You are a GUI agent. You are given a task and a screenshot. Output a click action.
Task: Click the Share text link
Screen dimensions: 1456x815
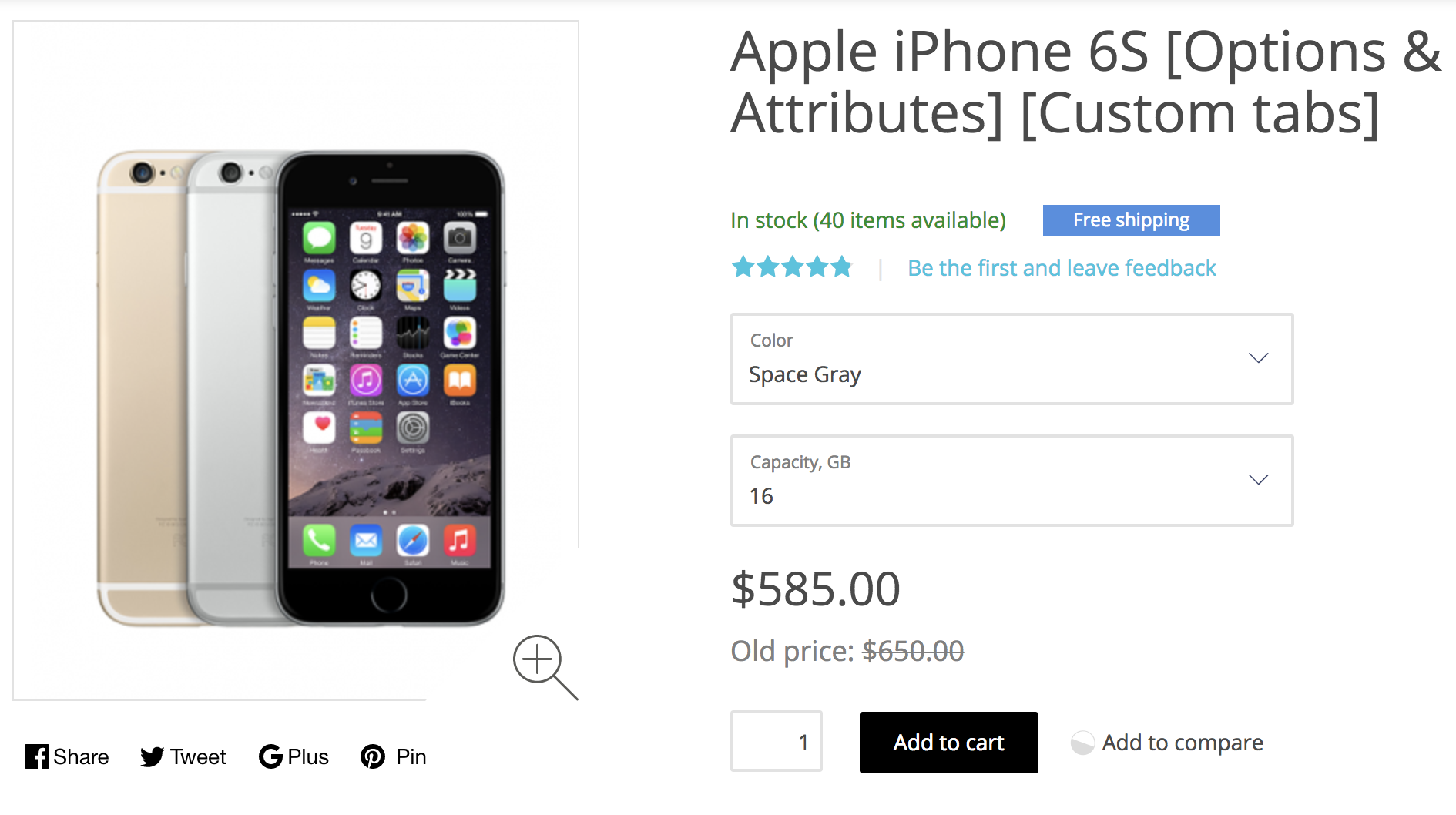pos(81,757)
